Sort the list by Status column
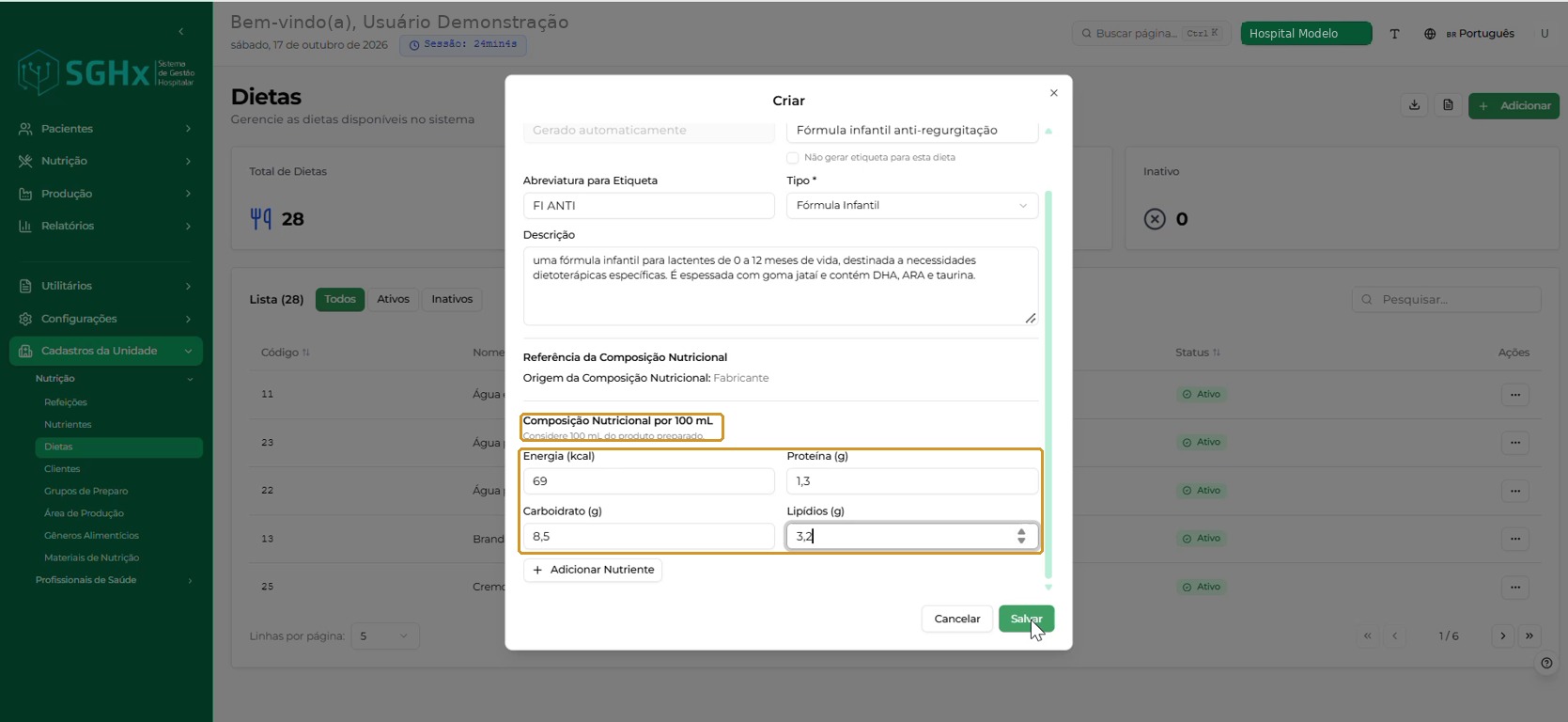Image resolution: width=1568 pixels, height=722 pixels. [x=1198, y=353]
